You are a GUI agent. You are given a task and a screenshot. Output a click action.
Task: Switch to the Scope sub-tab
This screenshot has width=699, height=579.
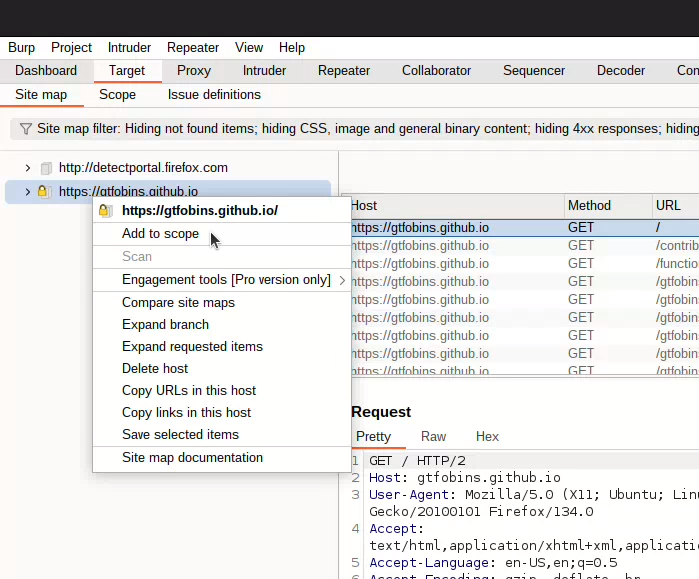pos(117,95)
